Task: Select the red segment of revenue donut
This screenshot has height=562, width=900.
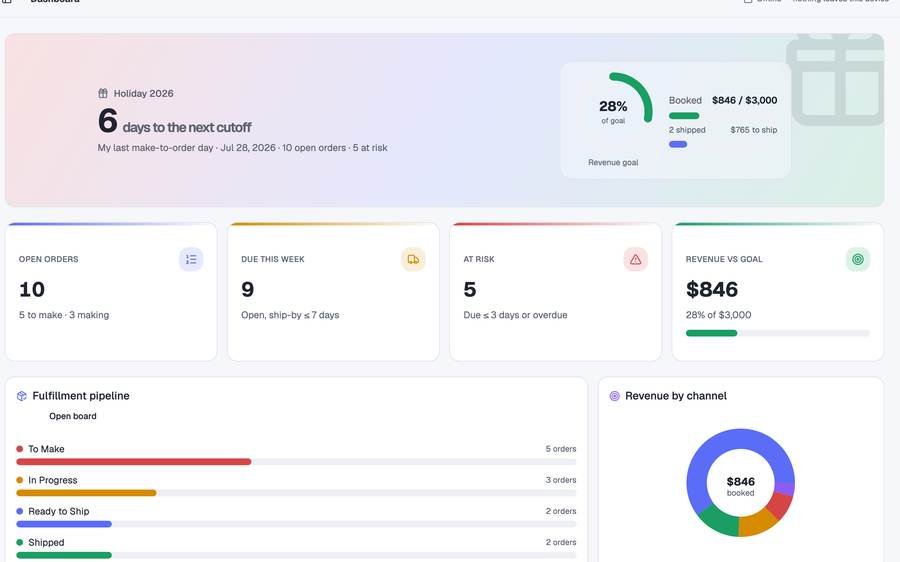Action: 779,505
